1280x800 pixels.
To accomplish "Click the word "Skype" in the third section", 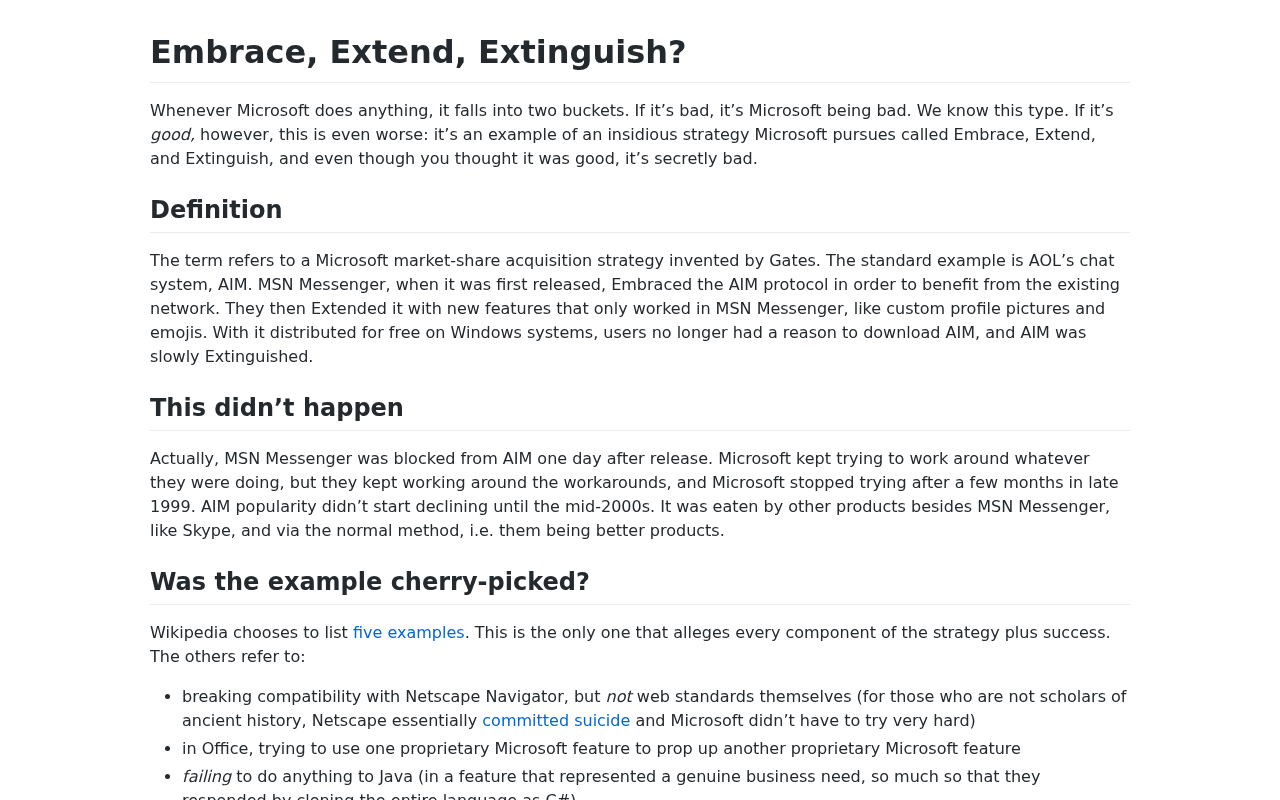I will (x=207, y=531).
